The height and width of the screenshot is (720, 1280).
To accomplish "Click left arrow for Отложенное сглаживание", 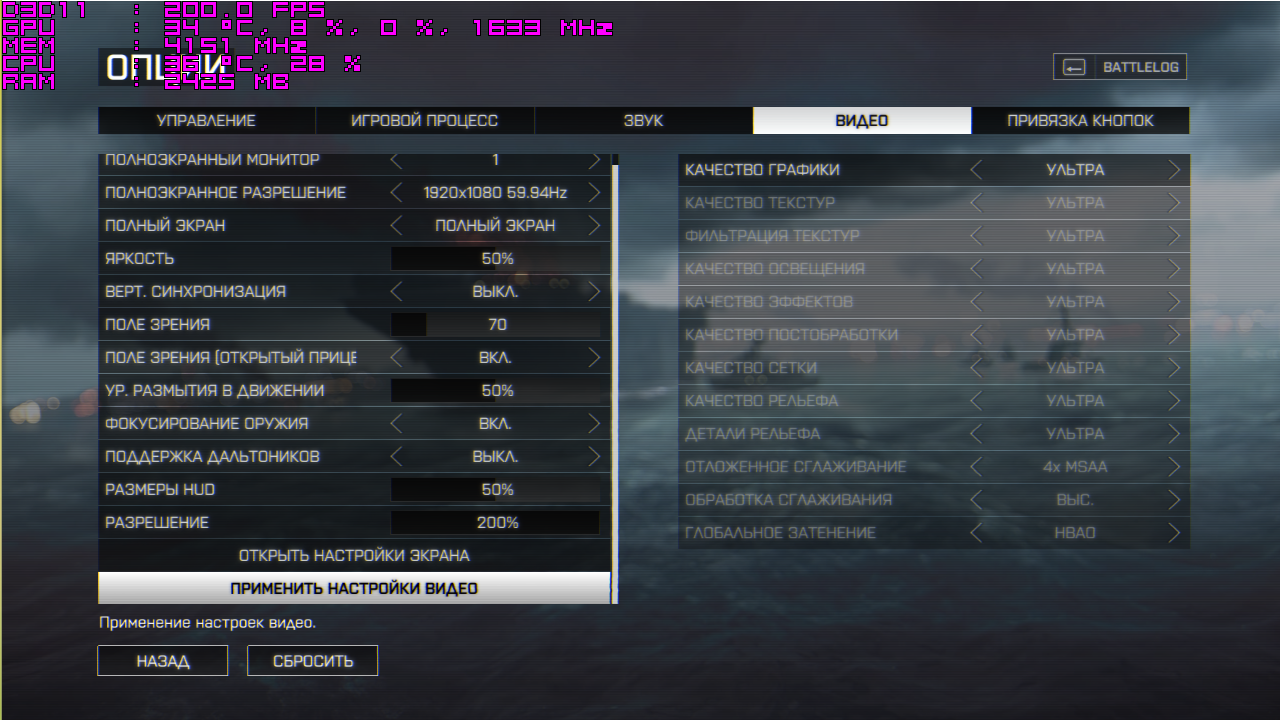I will (976, 467).
